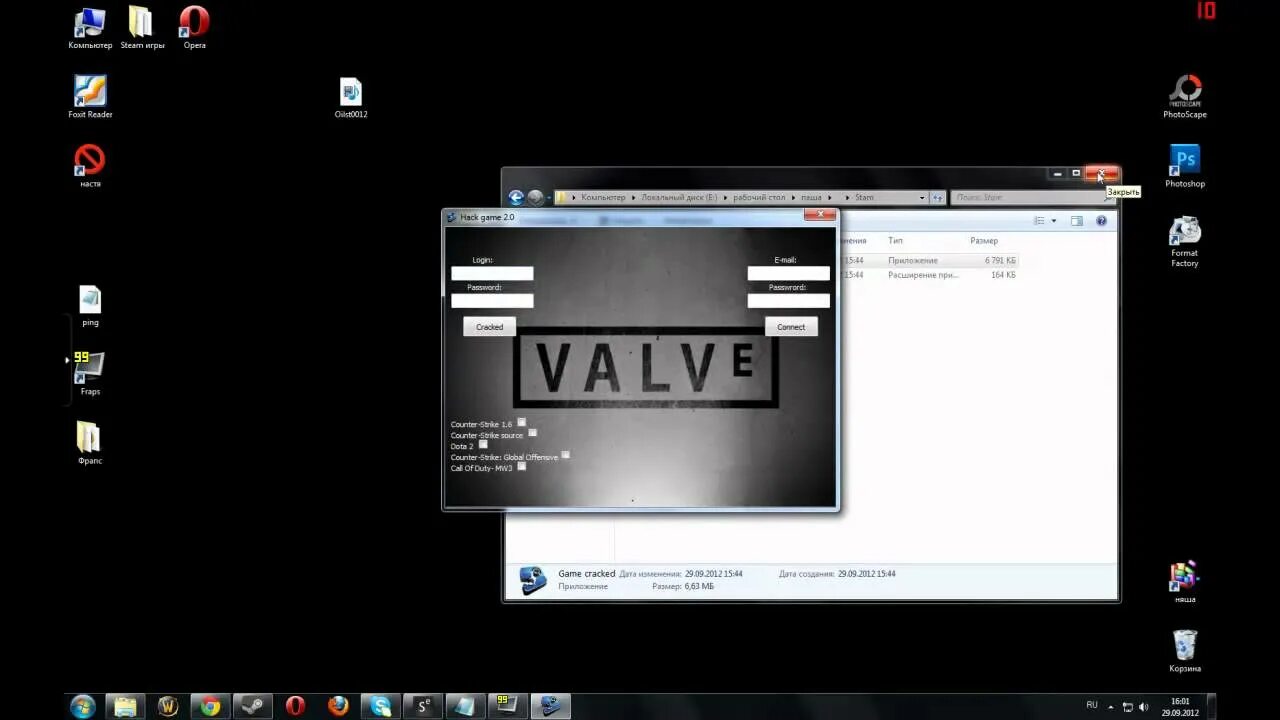This screenshot has height=720, width=1280.
Task: Enable the Dota 2 checkbox
Action: coord(483,444)
